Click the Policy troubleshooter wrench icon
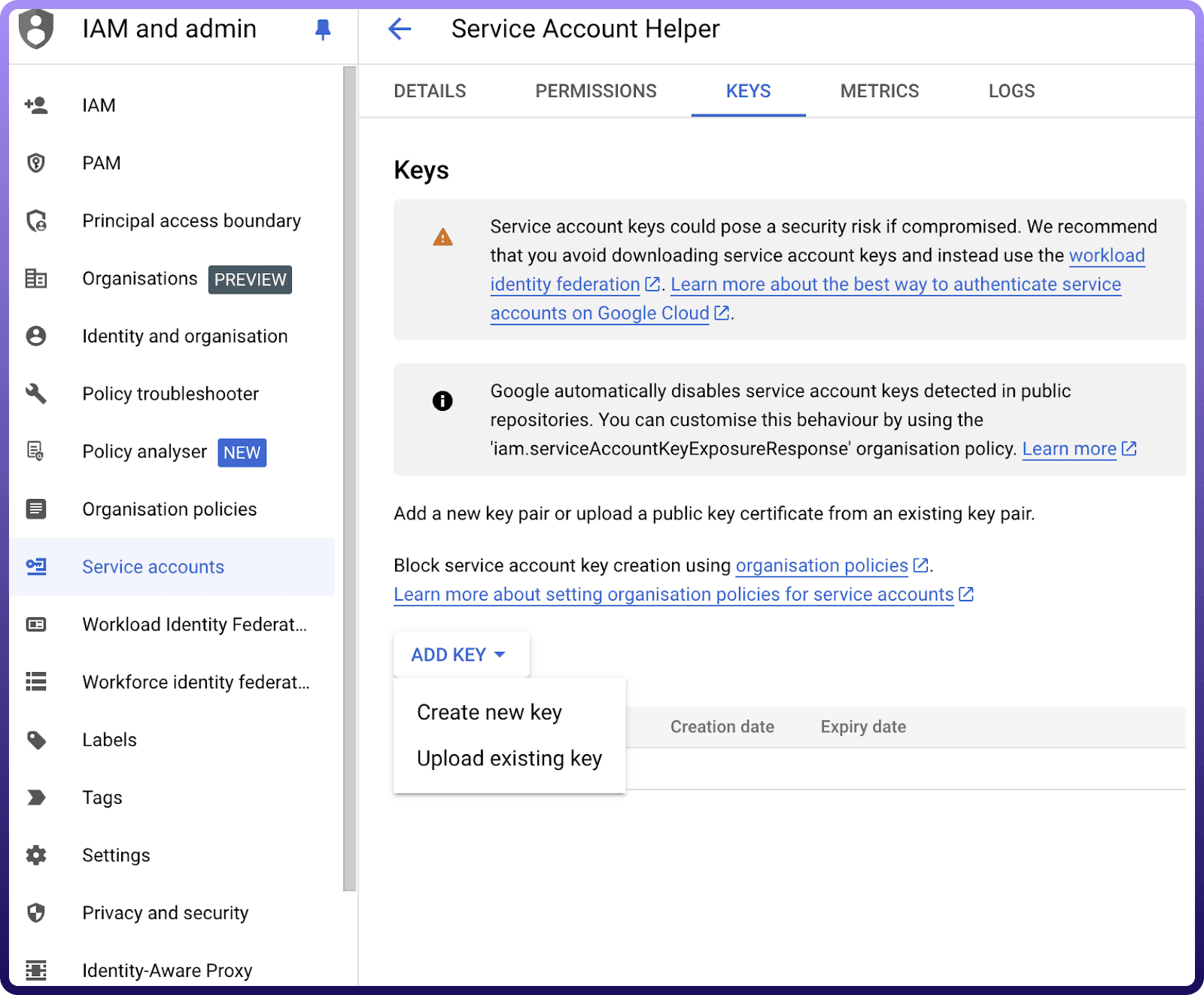The image size is (1204, 995). [x=36, y=394]
